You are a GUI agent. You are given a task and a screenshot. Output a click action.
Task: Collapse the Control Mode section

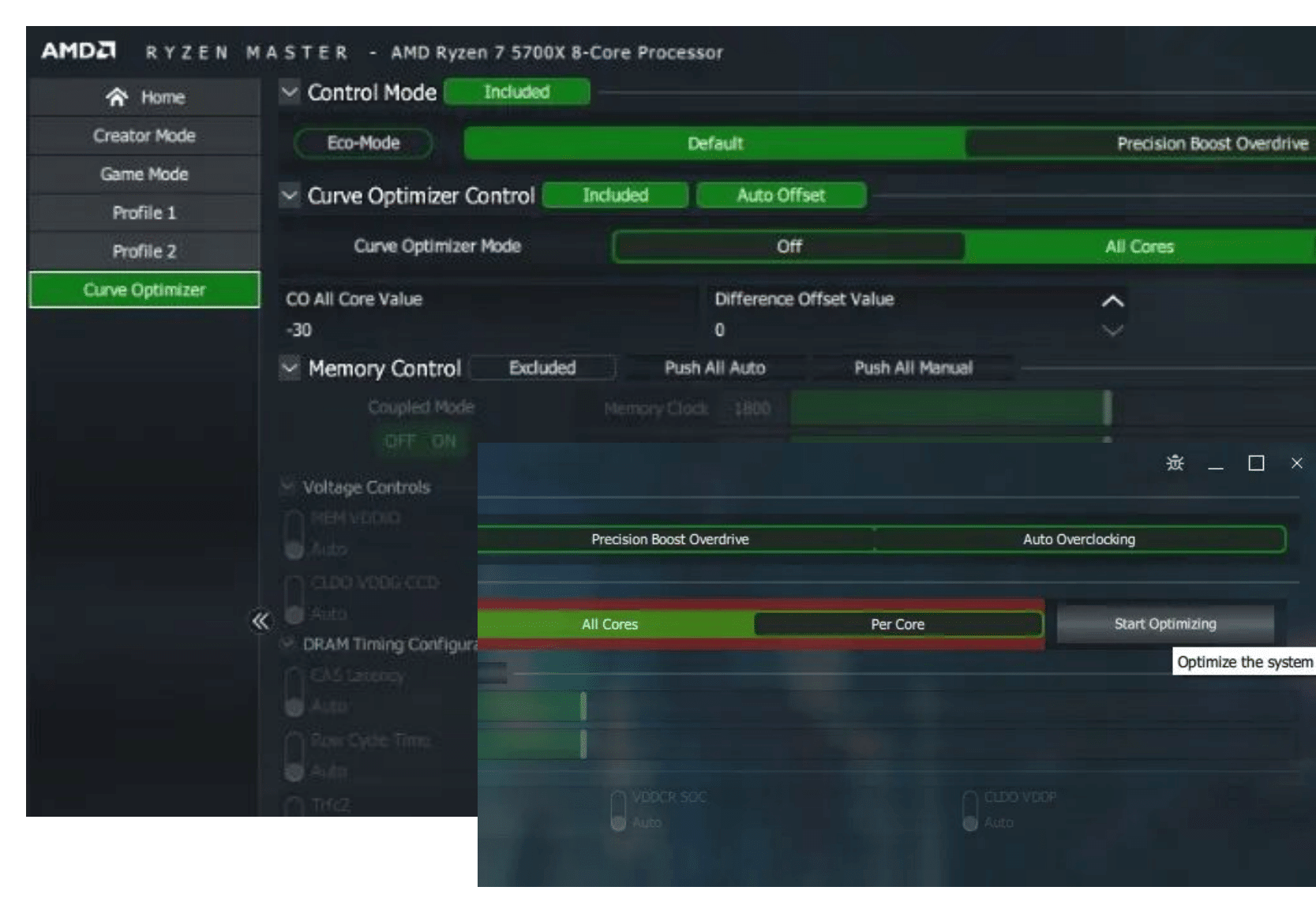click(x=290, y=92)
